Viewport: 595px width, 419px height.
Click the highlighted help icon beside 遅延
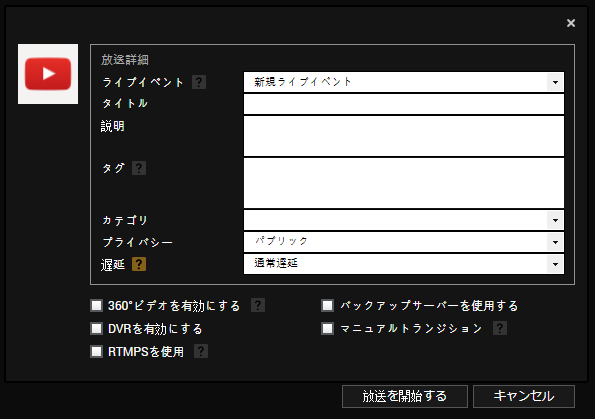pos(139,264)
